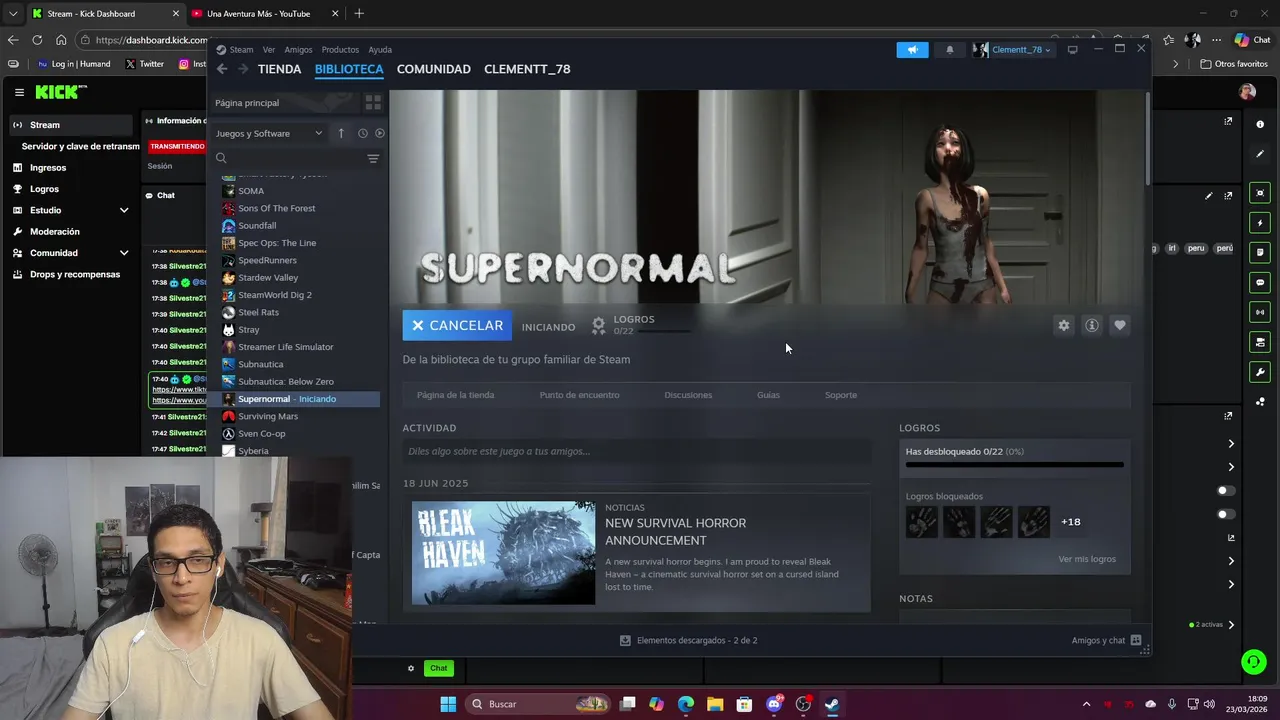Sort library with the up arrow icon
Viewport: 1280px width, 720px height.
(x=340, y=133)
